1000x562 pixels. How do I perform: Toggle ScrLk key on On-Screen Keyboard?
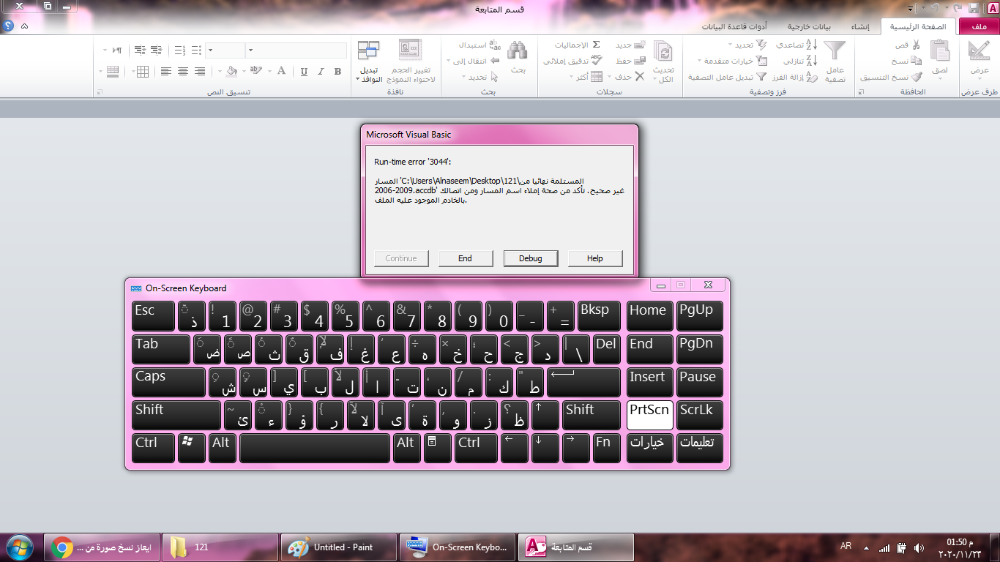(700, 415)
